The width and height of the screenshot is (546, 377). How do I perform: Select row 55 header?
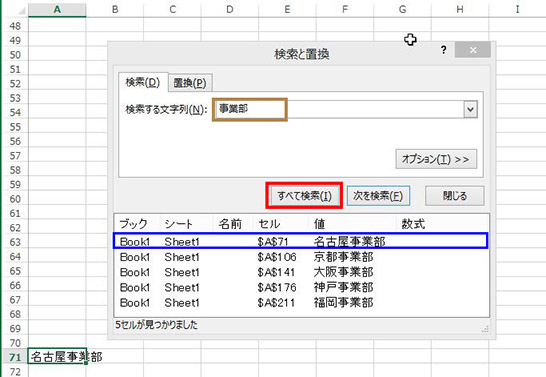15,127
